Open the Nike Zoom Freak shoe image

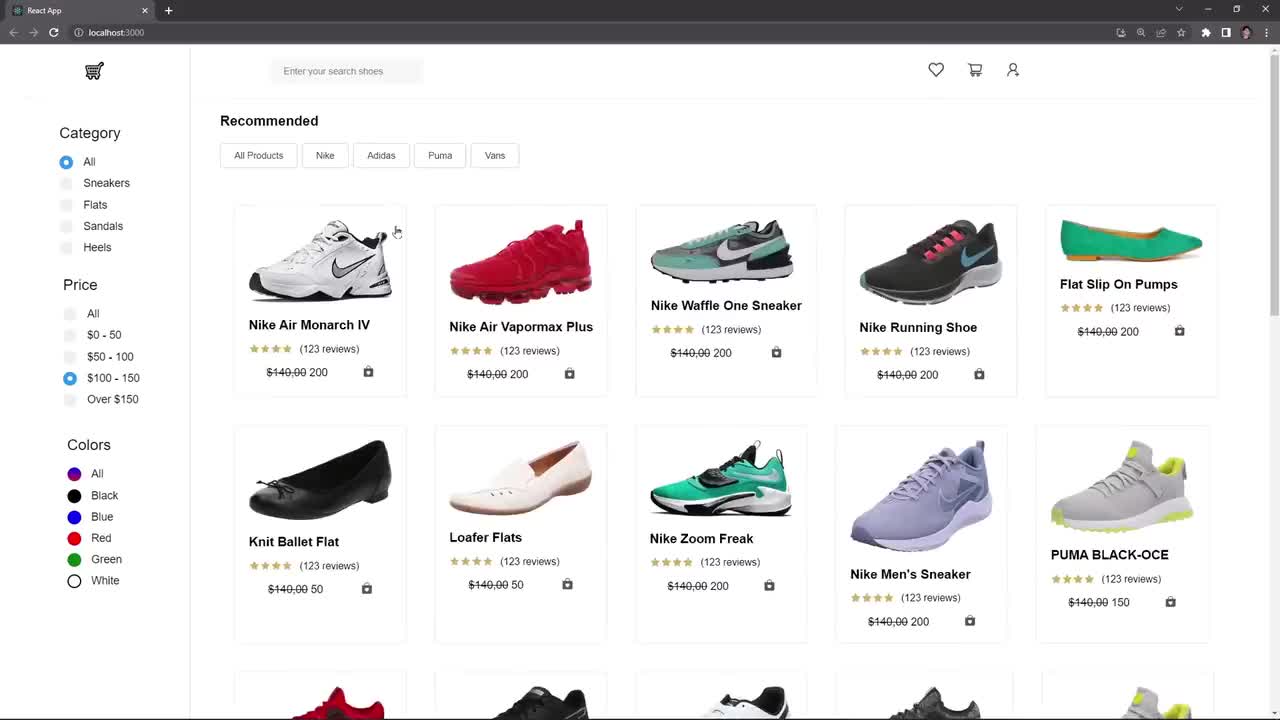pyautogui.click(x=720, y=479)
